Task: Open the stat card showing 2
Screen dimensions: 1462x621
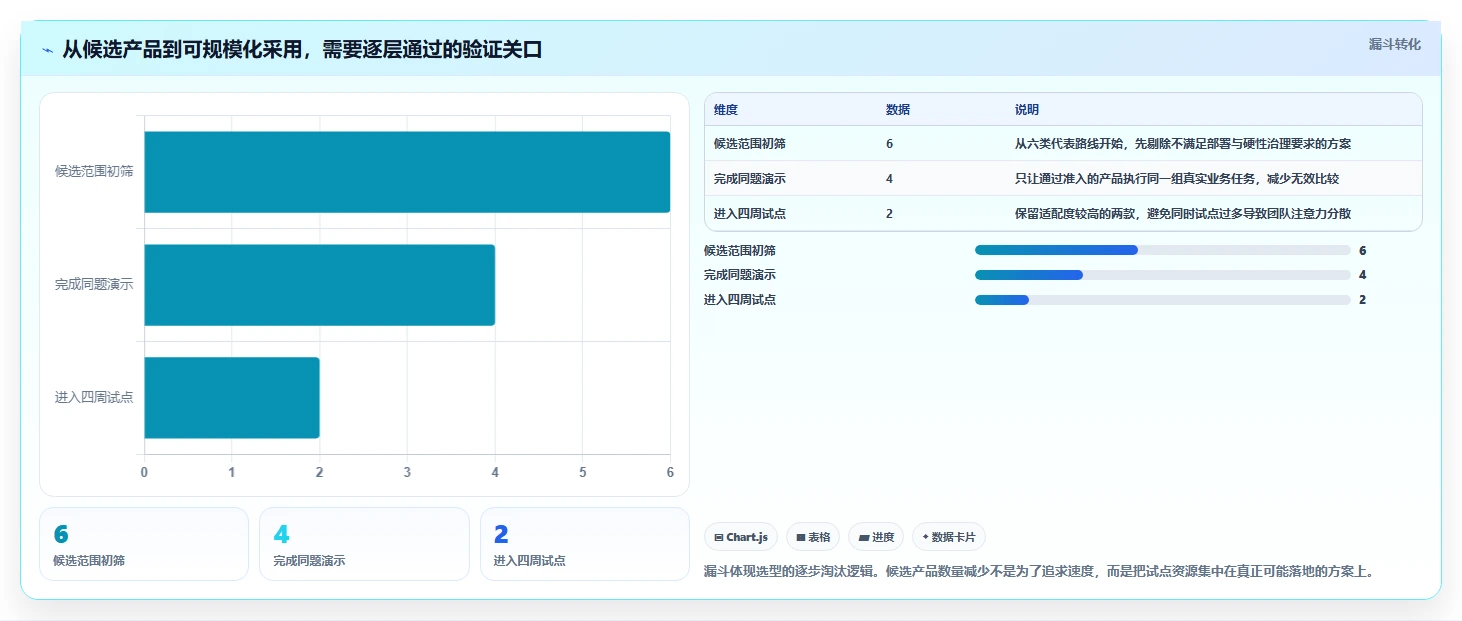Action: pyautogui.click(x=585, y=544)
